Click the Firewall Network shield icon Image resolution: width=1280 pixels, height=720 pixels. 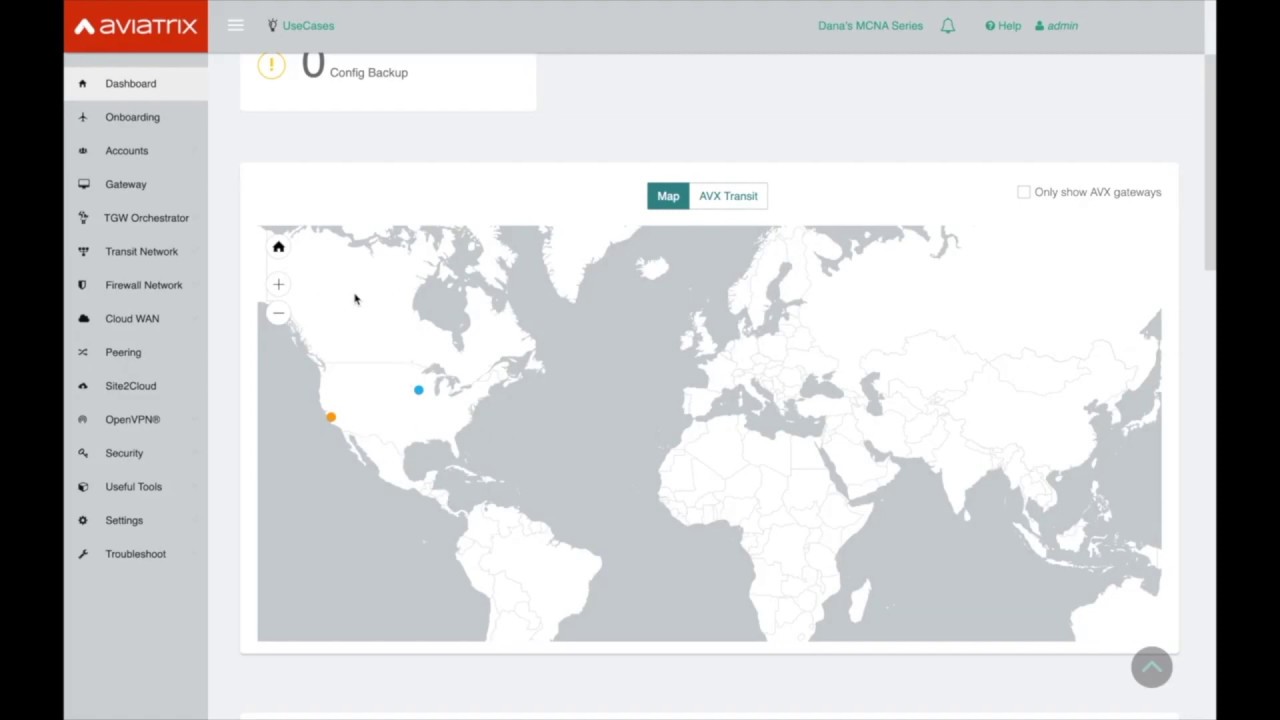(83, 285)
